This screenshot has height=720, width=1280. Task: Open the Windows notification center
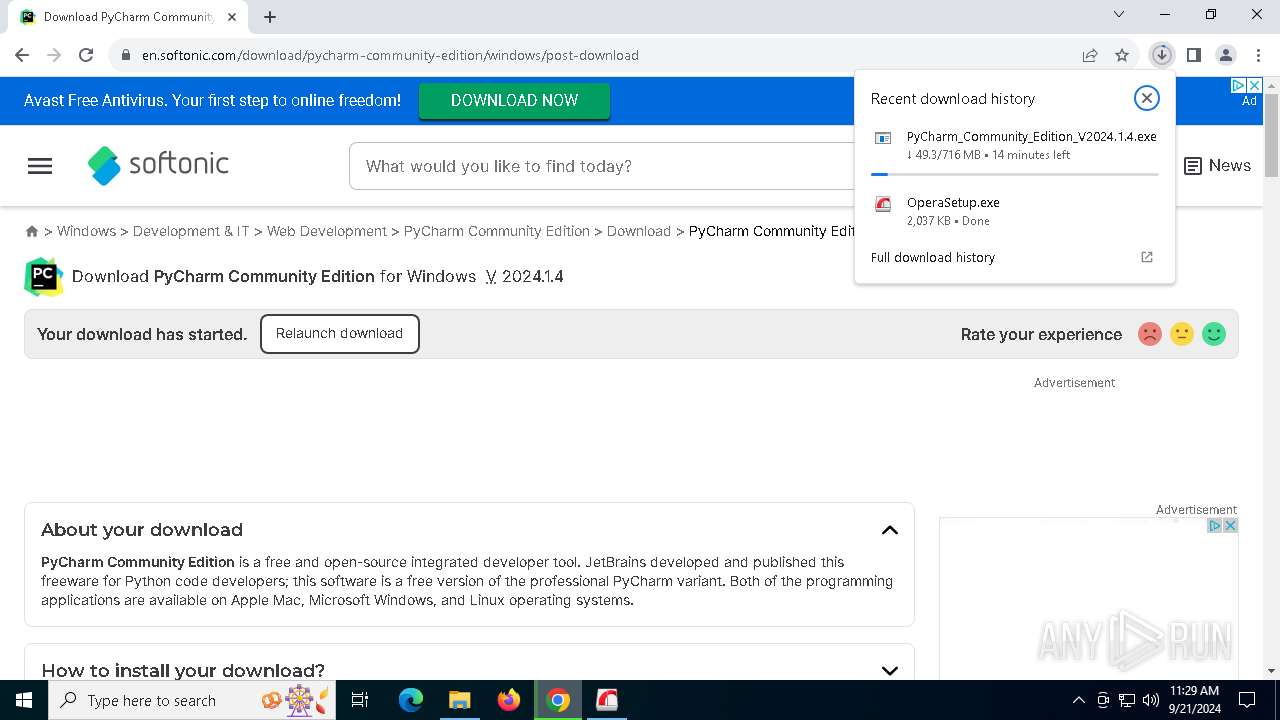[x=1247, y=700]
